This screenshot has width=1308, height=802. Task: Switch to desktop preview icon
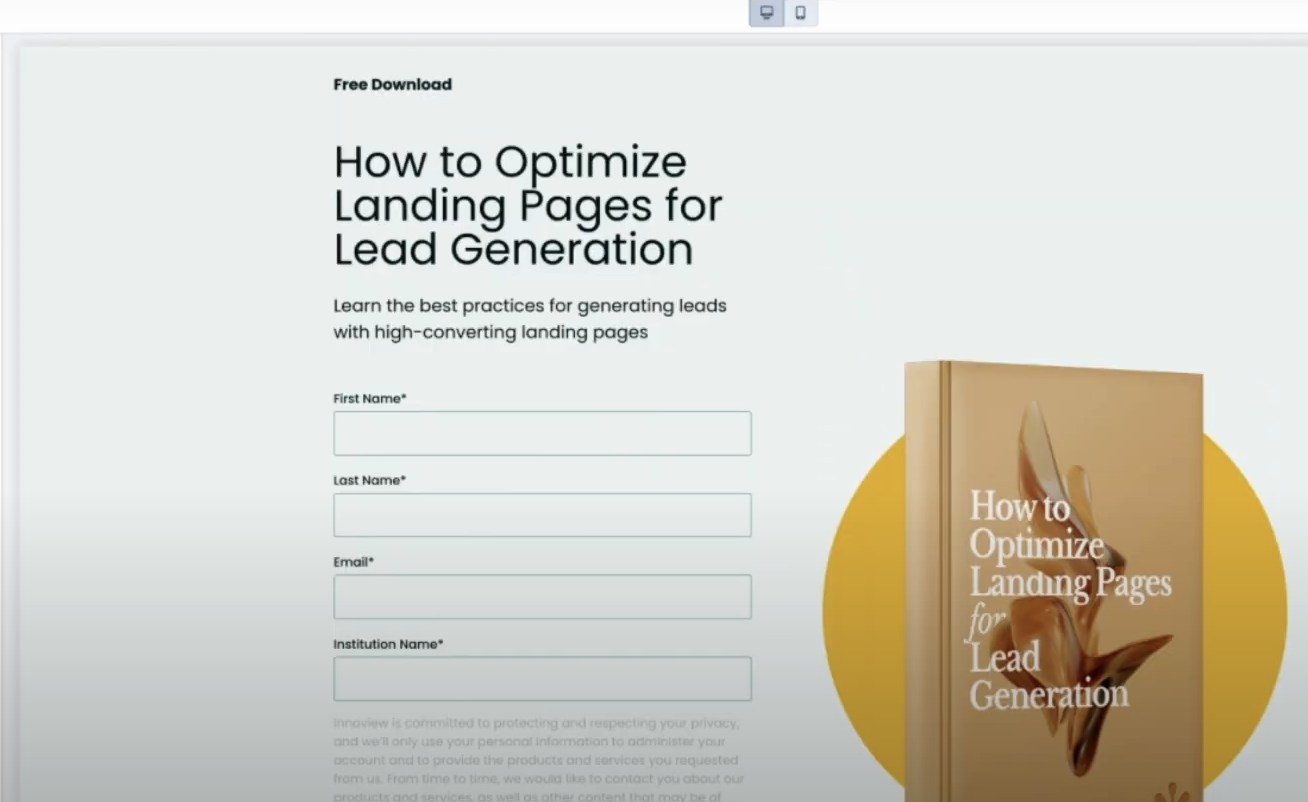point(767,13)
